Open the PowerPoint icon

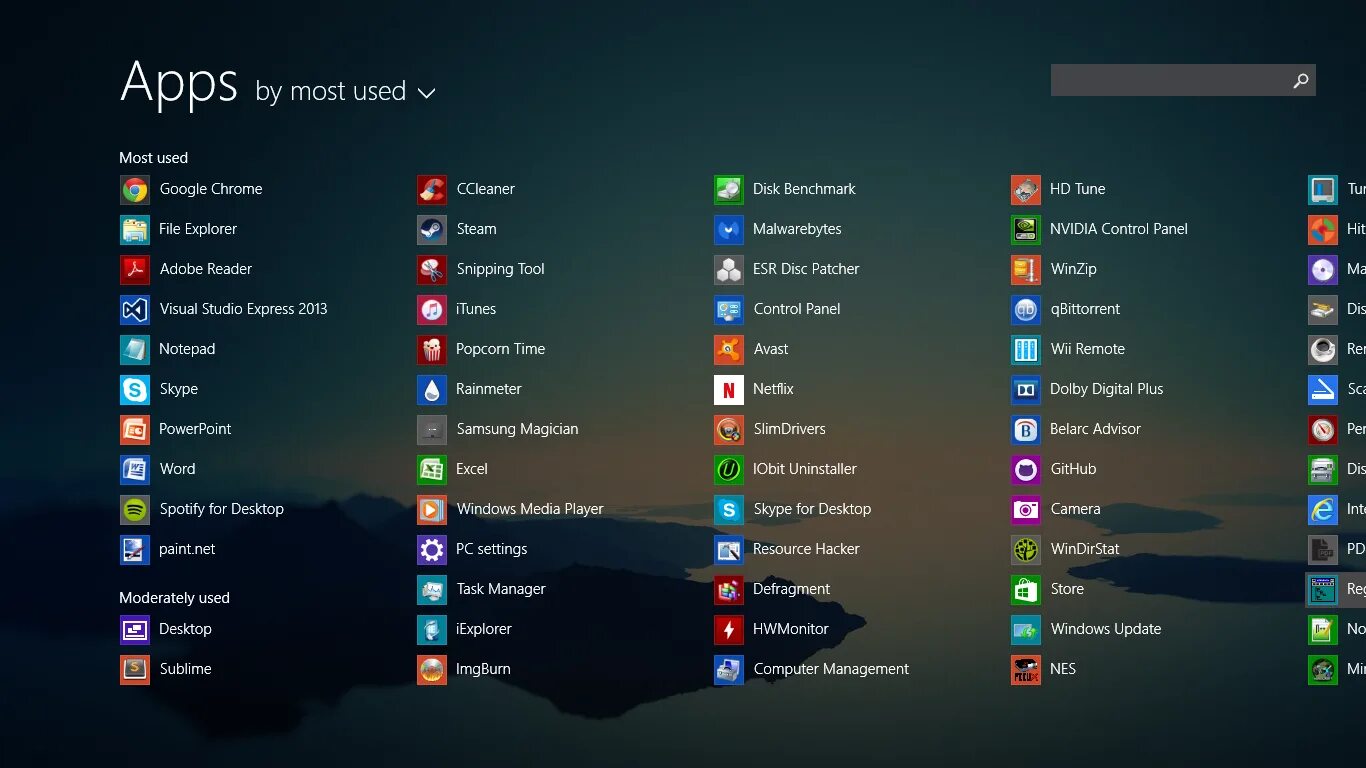pyautogui.click(x=135, y=429)
